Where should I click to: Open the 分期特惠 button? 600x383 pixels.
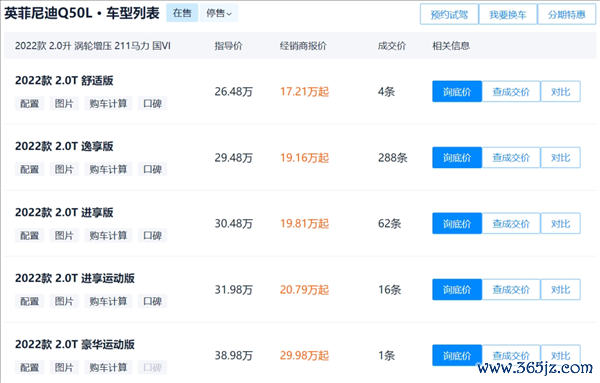click(x=567, y=15)
